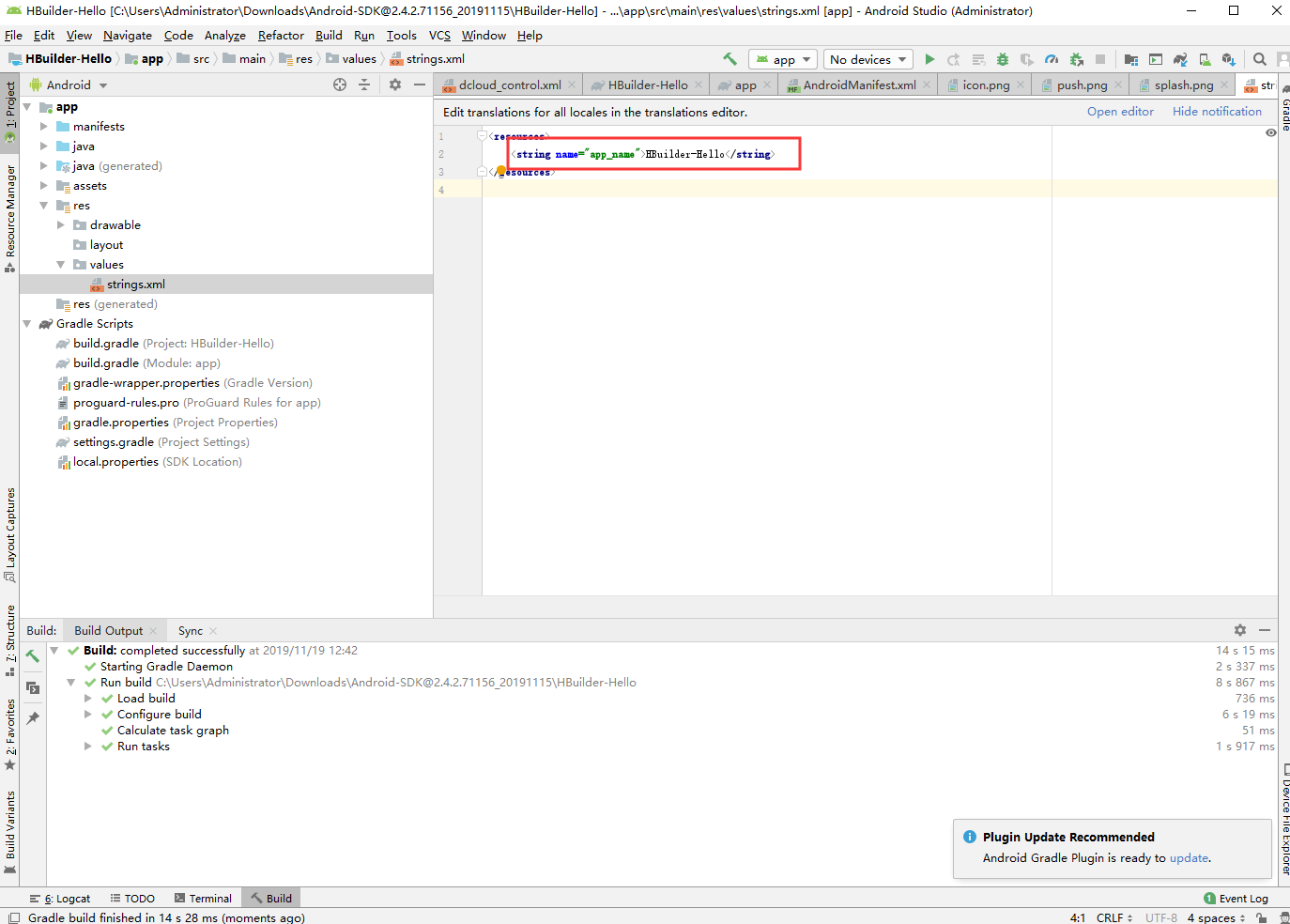Image resolution: width=1290 pixels, height=924 pixels.
Task: Sync Project with Gradle Files elephant icon
Action: 1180,59
